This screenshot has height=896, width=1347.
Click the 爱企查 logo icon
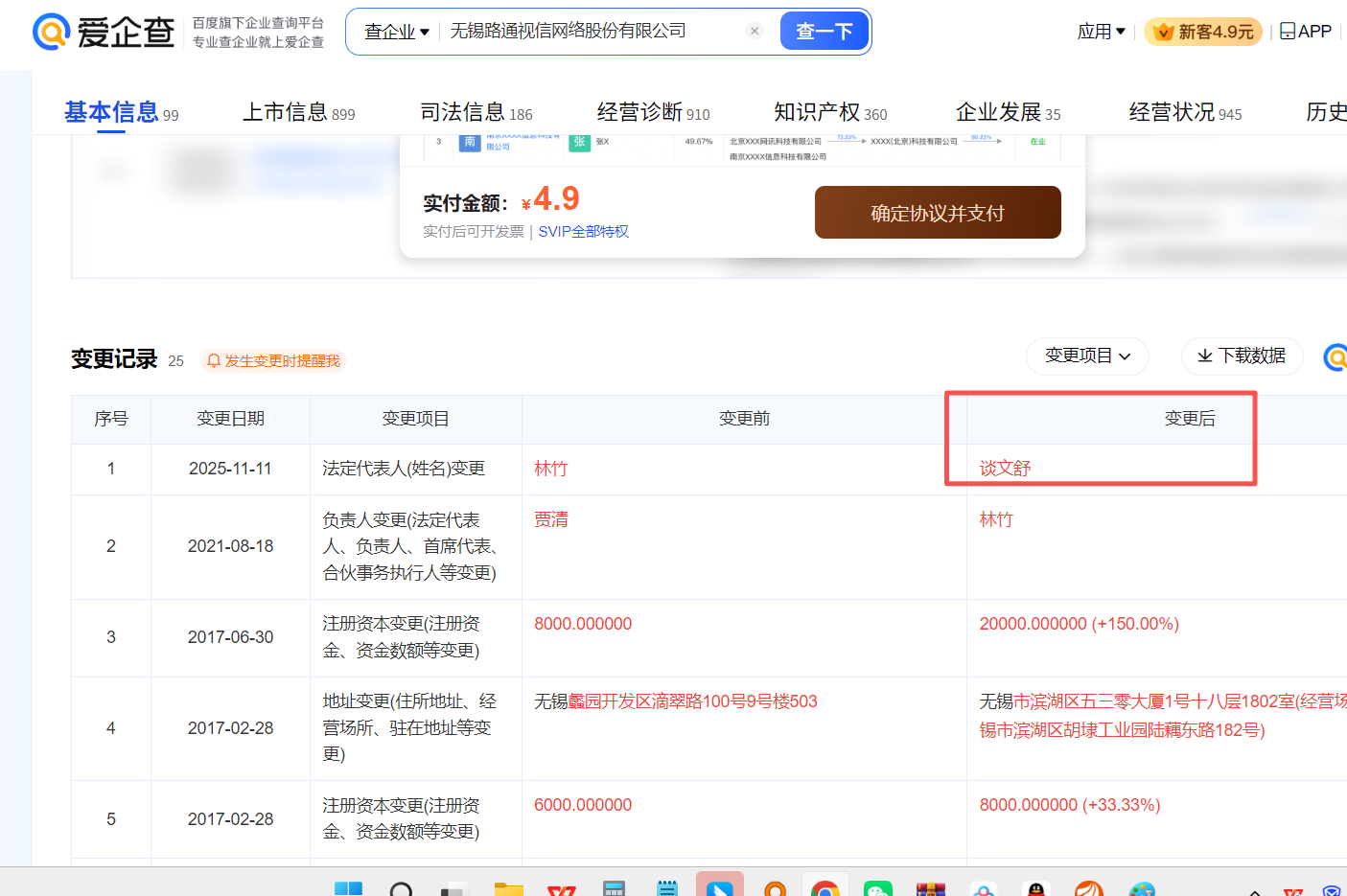click(x=52, y=32)
